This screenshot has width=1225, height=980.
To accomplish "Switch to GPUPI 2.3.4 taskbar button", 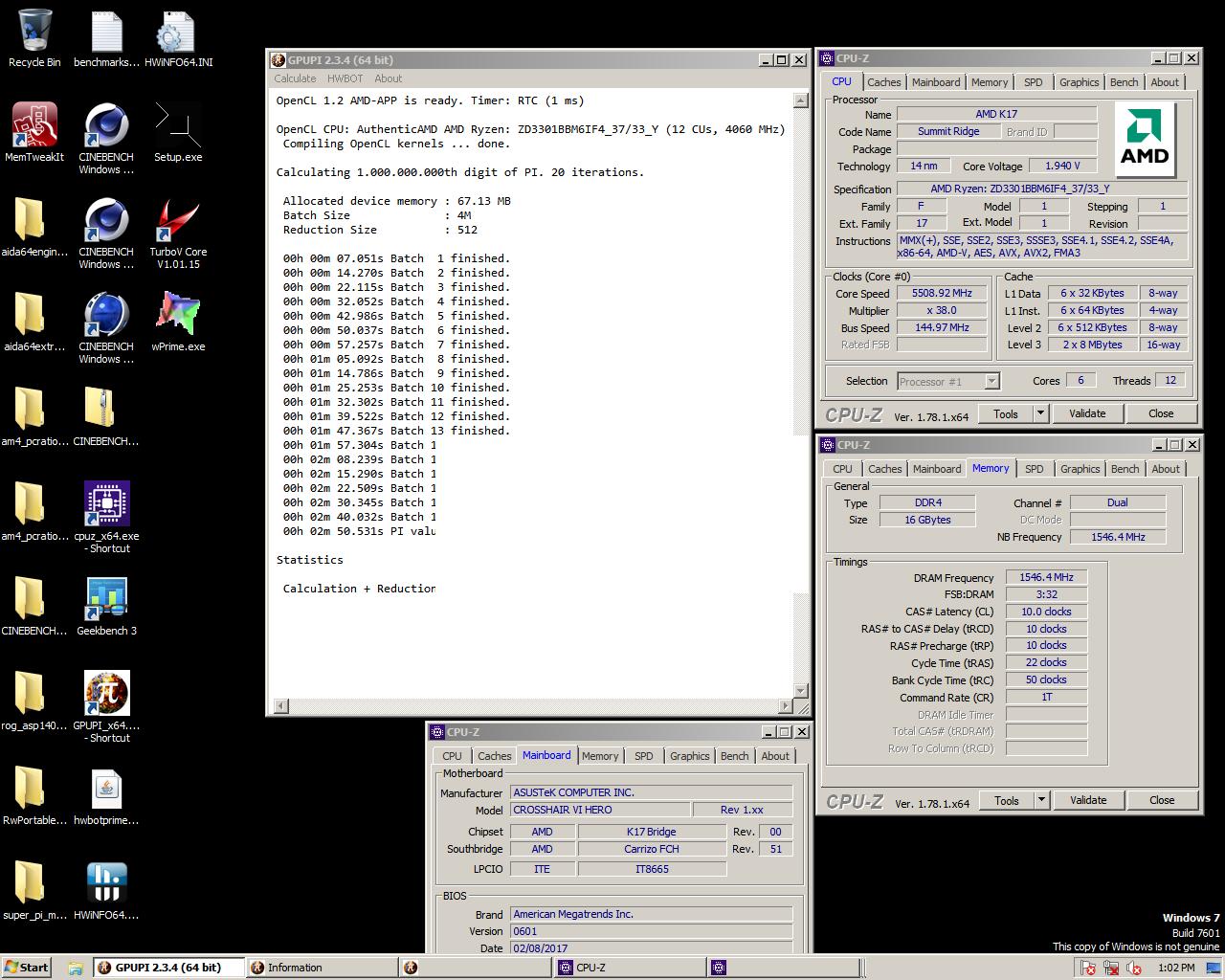I will point(168,968).
